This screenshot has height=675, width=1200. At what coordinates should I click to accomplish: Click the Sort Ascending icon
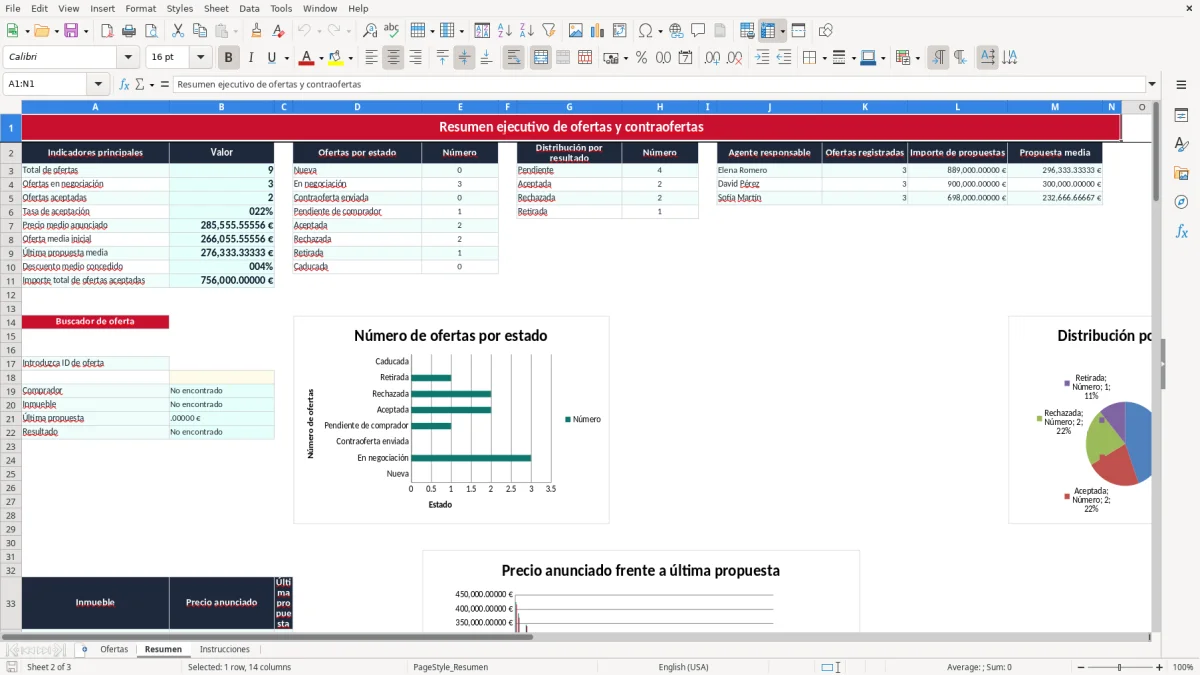click(505, 31)
